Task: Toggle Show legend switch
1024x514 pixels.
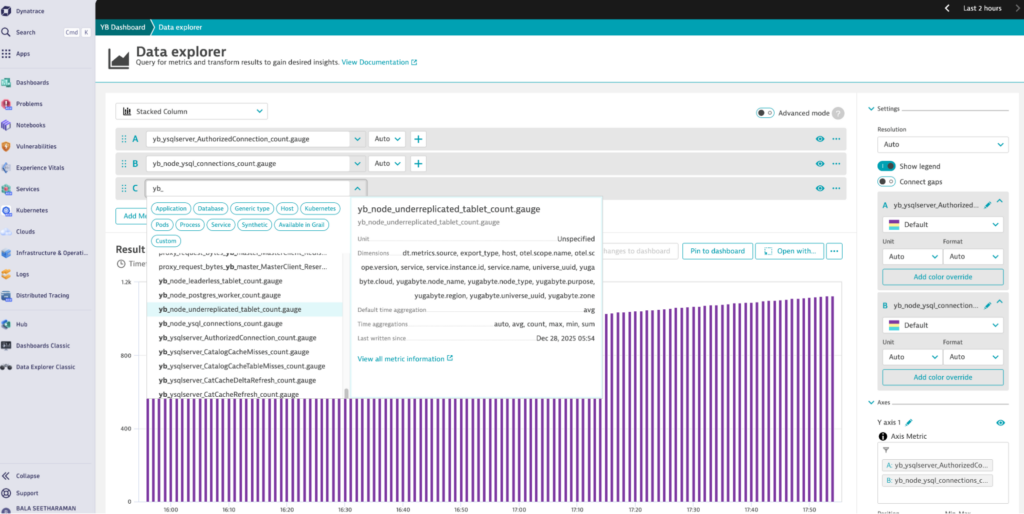Action: click(886, 167)
